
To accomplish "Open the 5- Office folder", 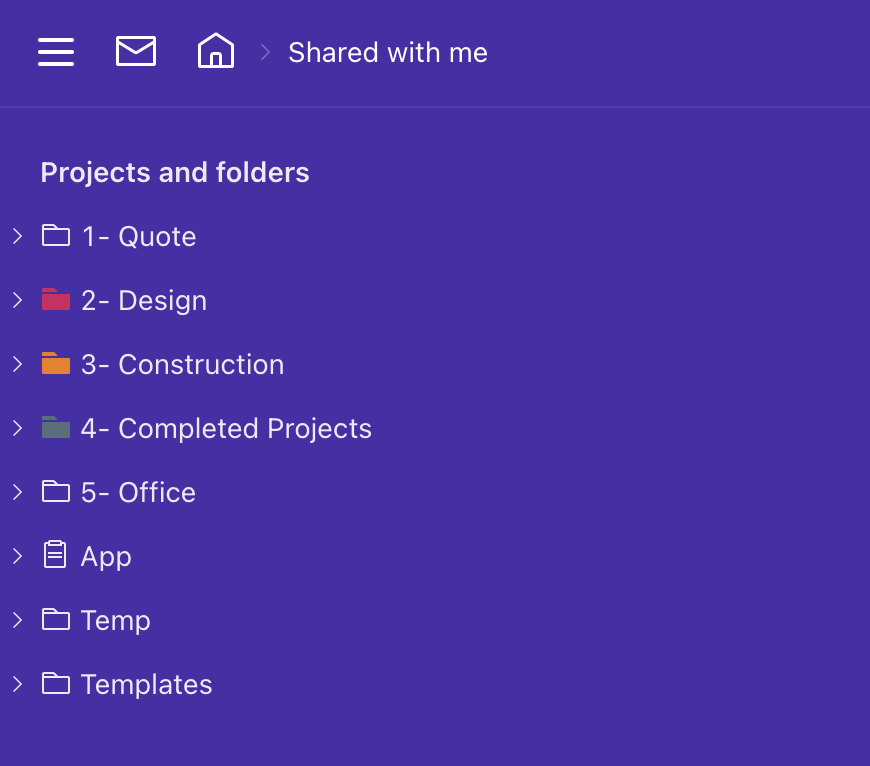I will coord(138,492).
